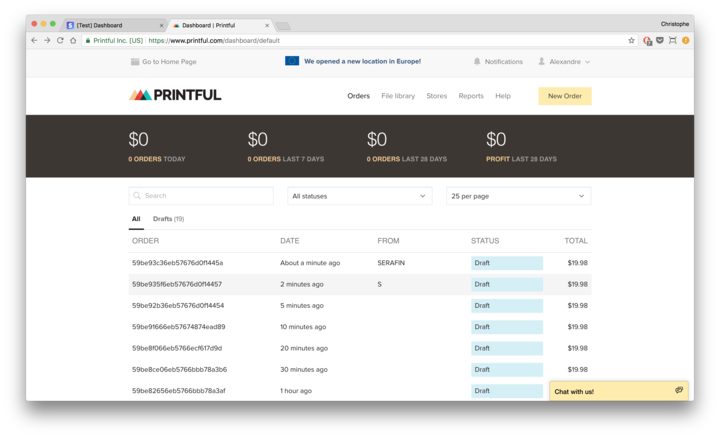Reload the page with refresh icon
720x438 pixels.
(60, 40)
